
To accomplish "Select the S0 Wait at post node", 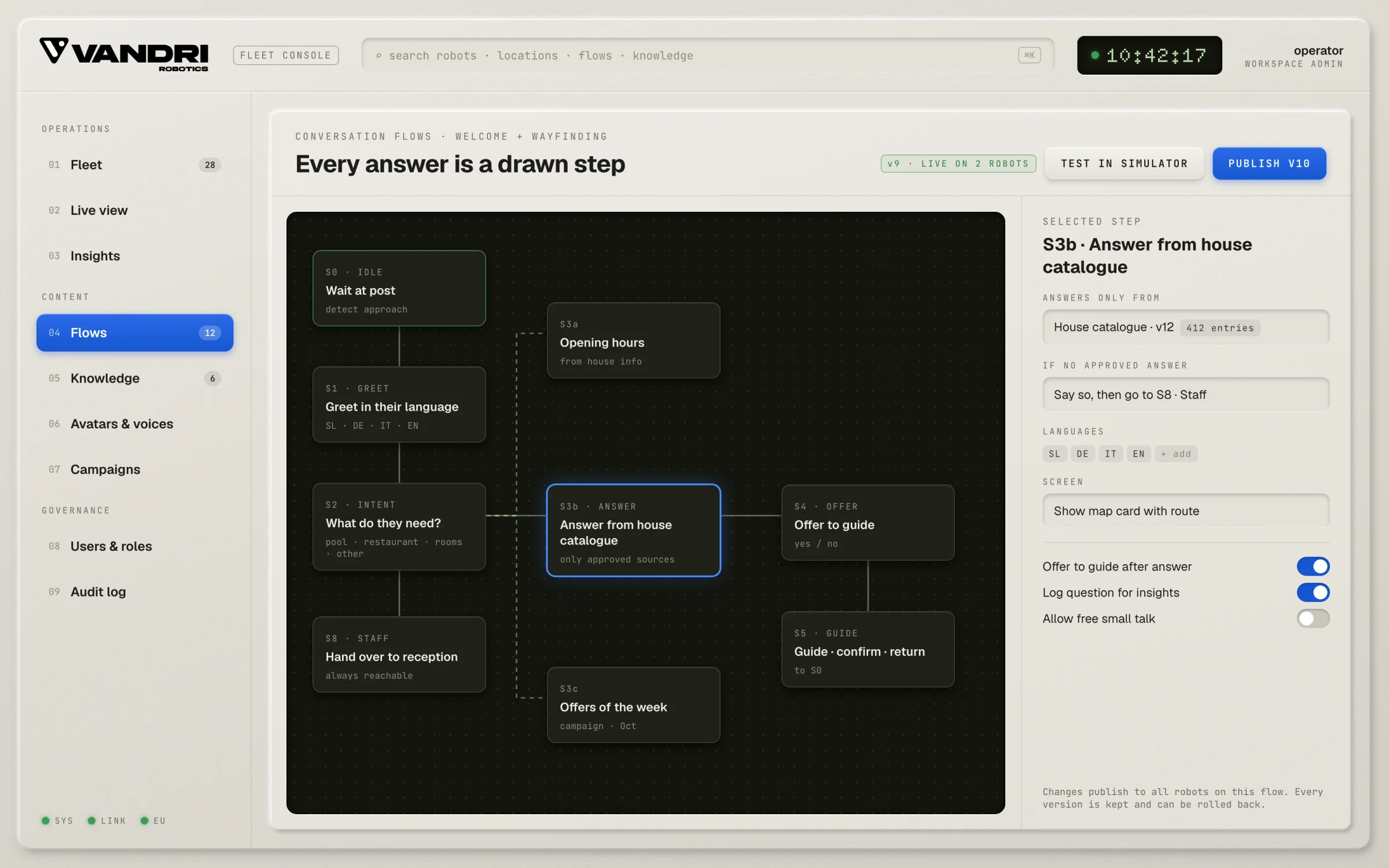I will (399, 288).
